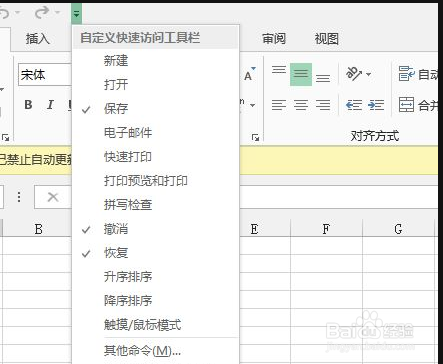This screenshot has width=443, height=364.
Task: Click the increase indent icon
Action: pos(376,105)
